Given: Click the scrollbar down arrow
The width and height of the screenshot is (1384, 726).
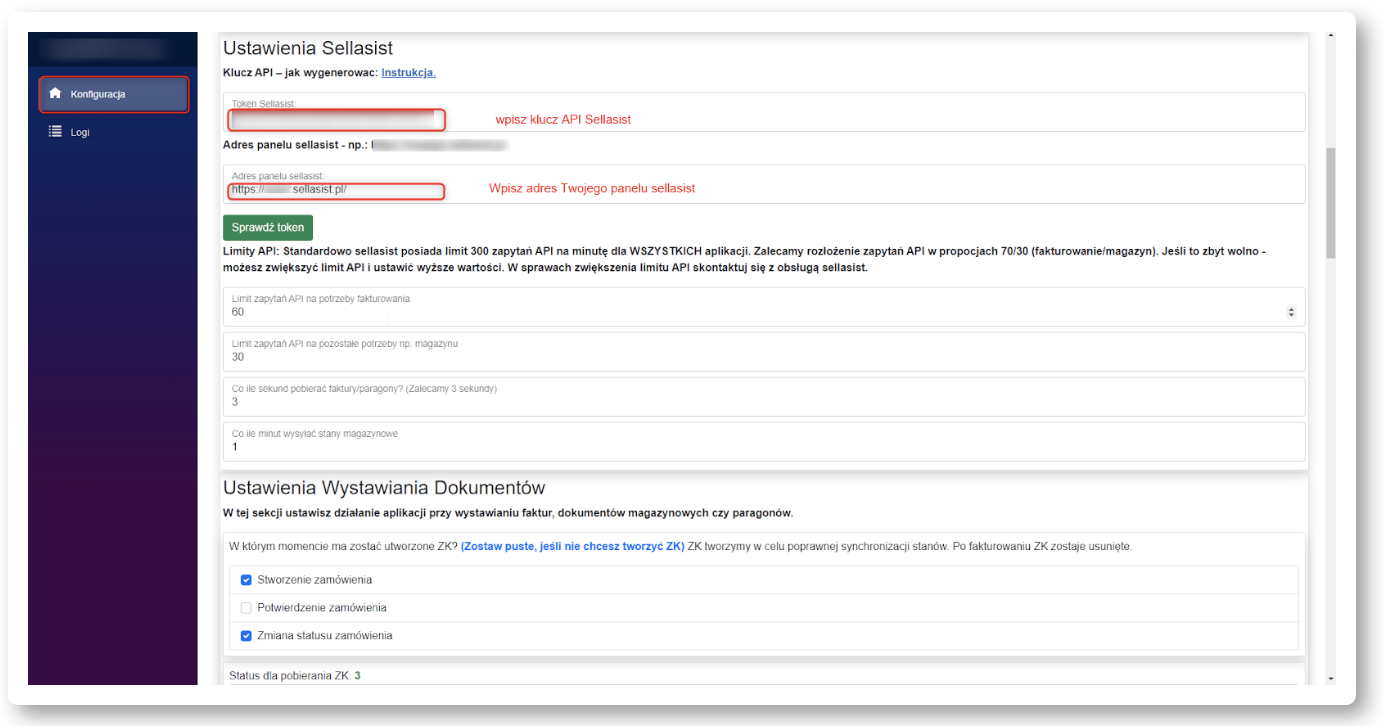Looking at the screenshot, I should 1330,678.
